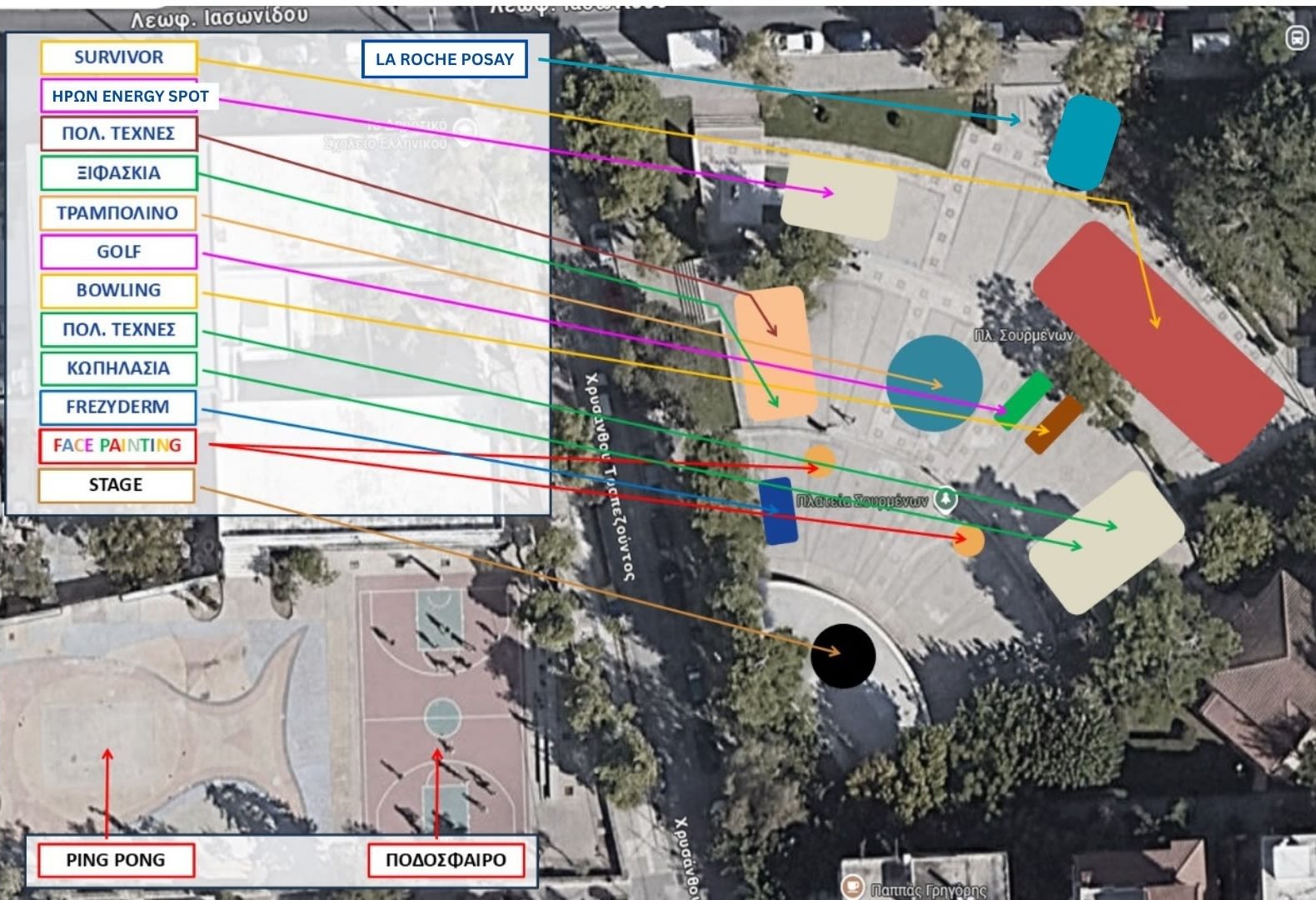The width and height of the screenshot is (1316, 900).
Task: Select the teal trampoline circle on the plaza
Action: (x=934, y=383)
